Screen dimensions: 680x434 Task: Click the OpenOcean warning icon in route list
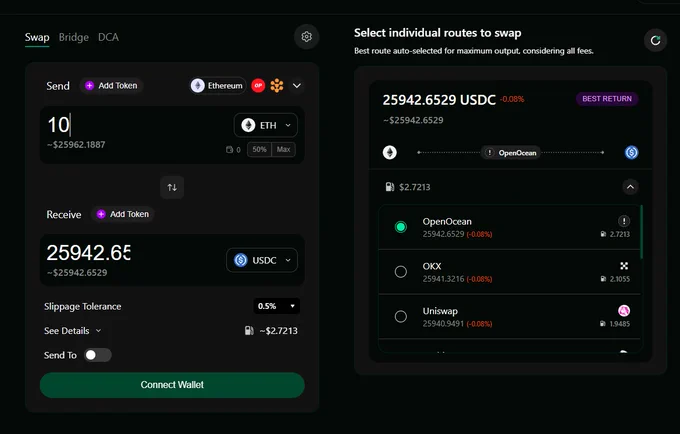coord(624,221)
